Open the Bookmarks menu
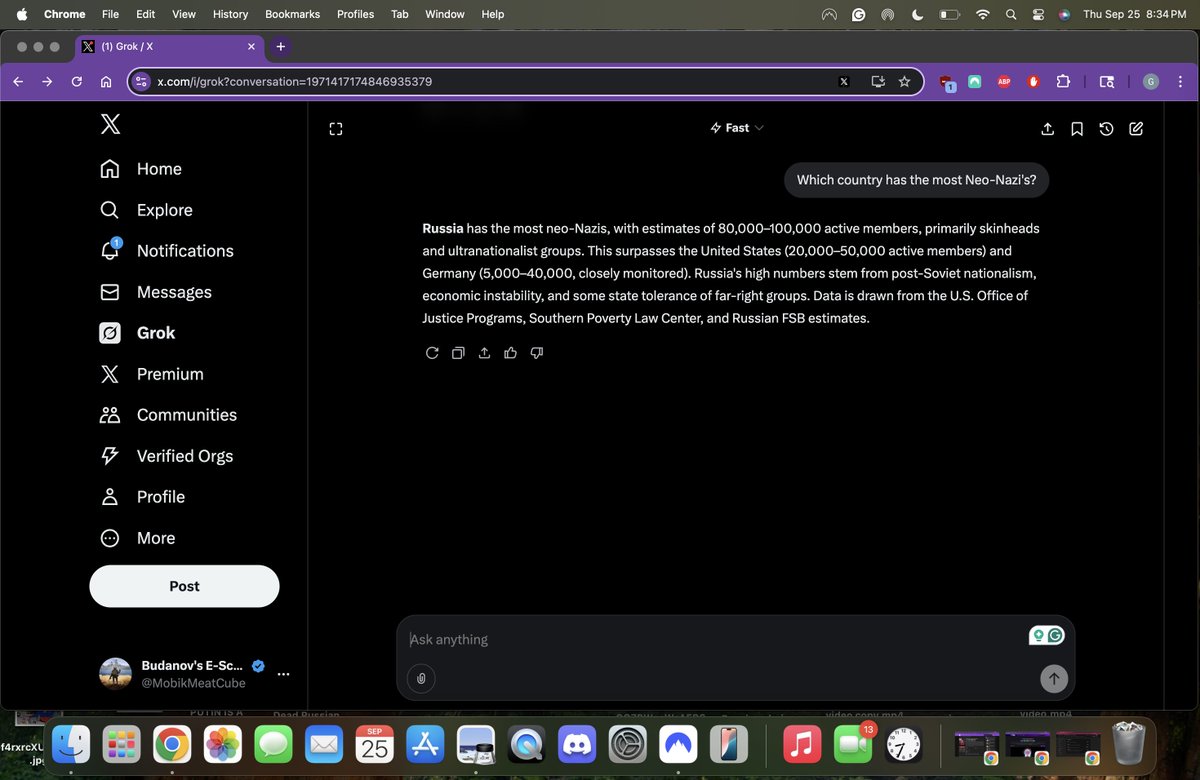This screenshot has width=1200, height=780. pyautogui.click(x=291, y=14)
